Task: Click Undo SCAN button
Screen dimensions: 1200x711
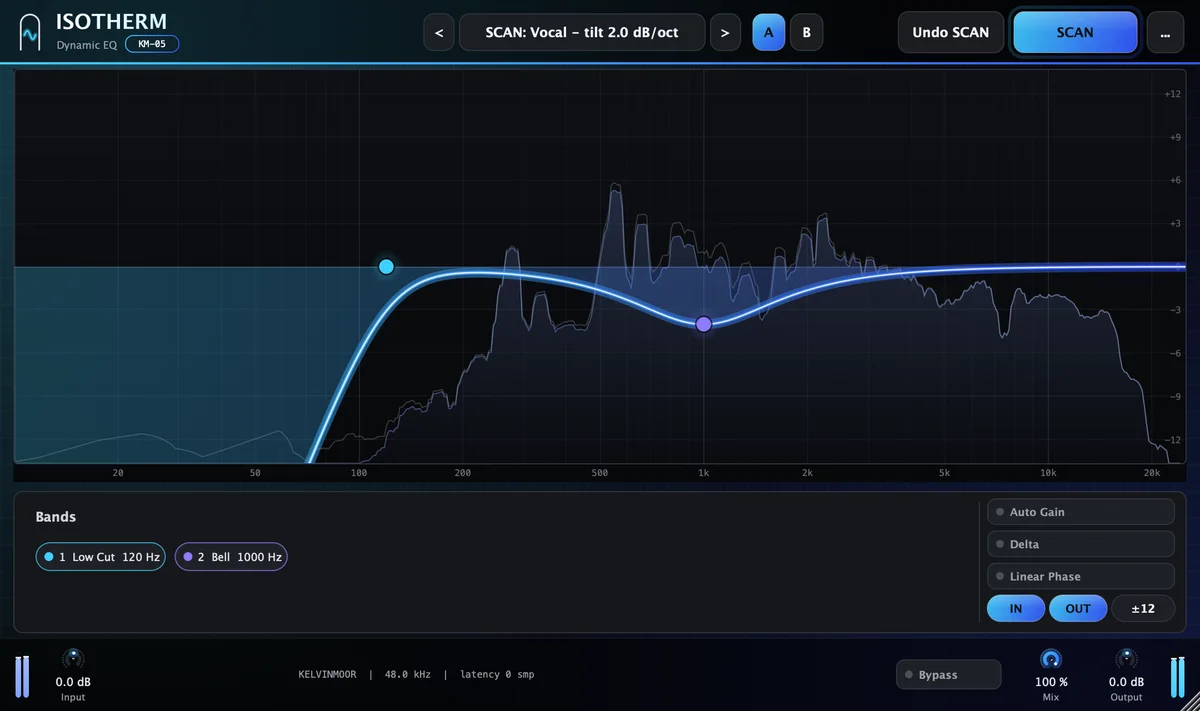Action: (951, 32)
